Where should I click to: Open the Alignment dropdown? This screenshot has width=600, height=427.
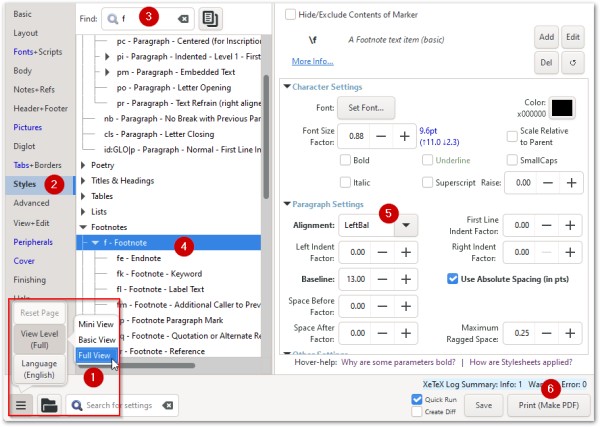pos(406,225)
